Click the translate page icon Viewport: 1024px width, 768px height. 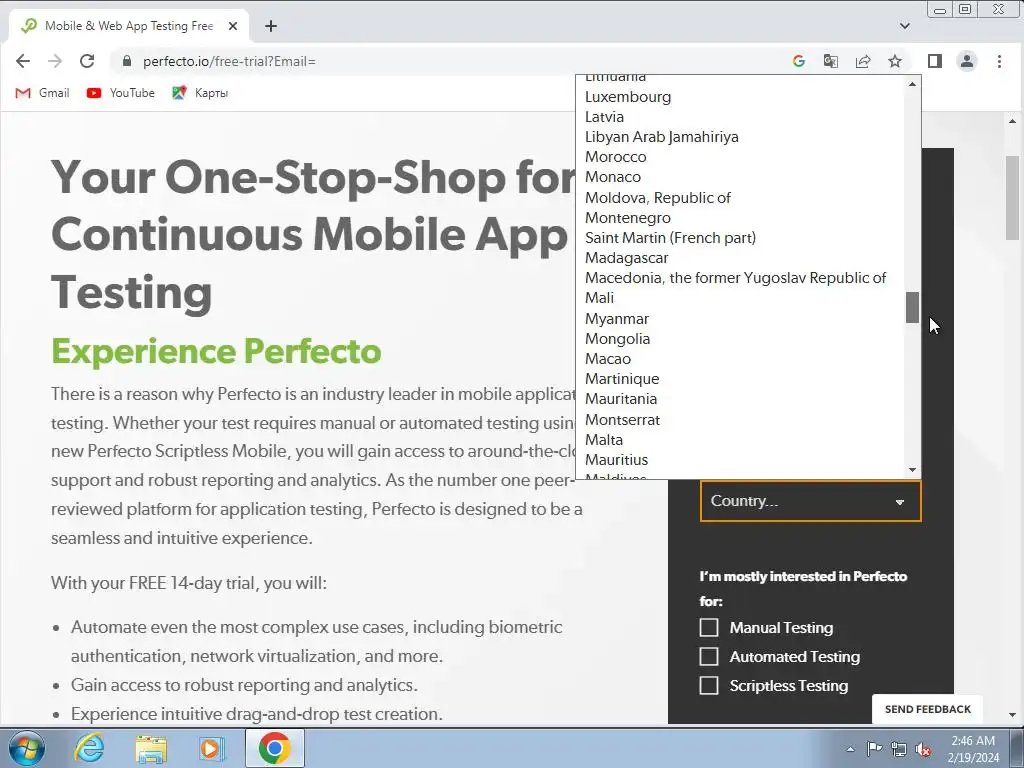point(830,61)
